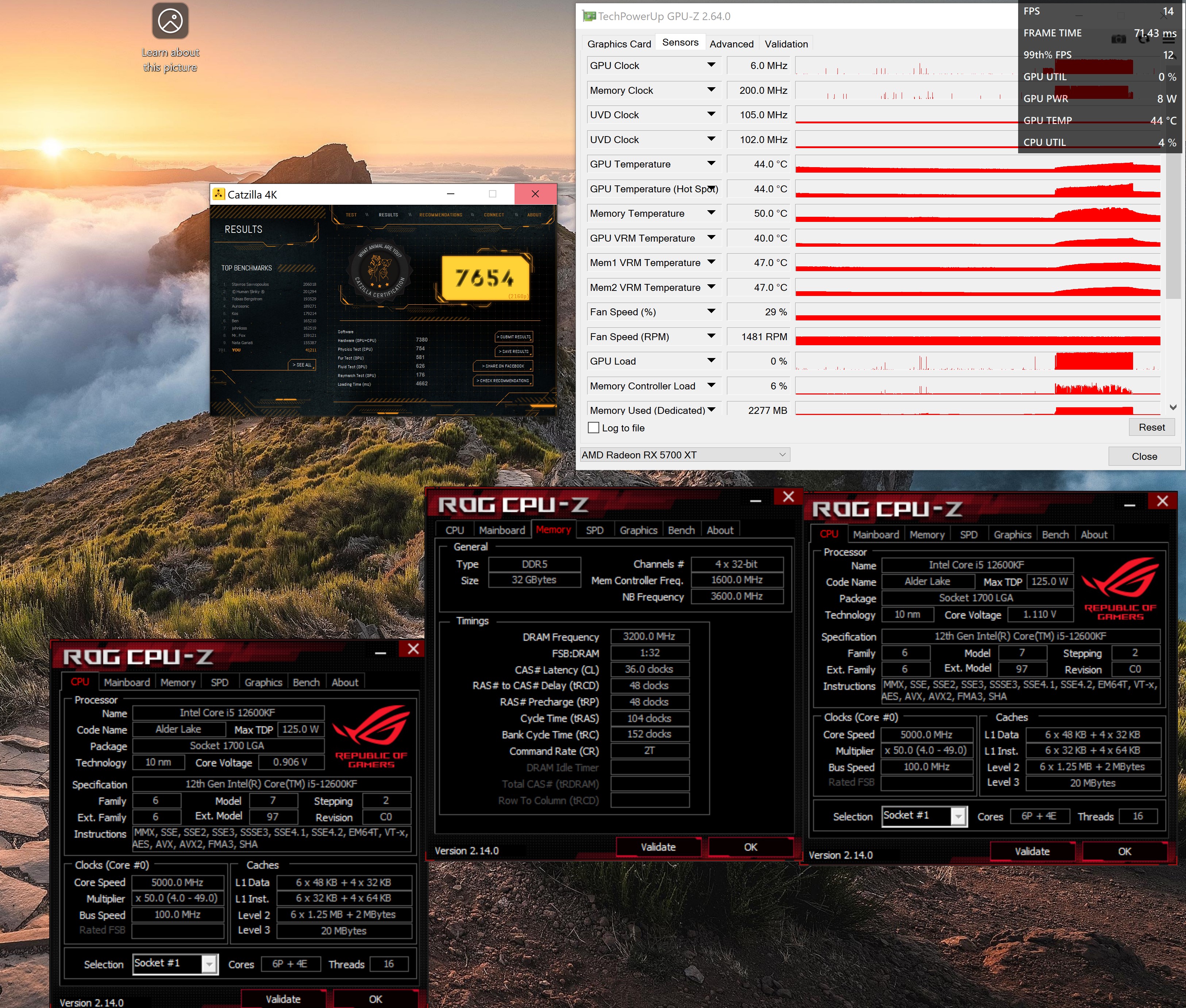
Task: Click SAVE RESULTS in Catzilla
Action: [x=514, y=351]
